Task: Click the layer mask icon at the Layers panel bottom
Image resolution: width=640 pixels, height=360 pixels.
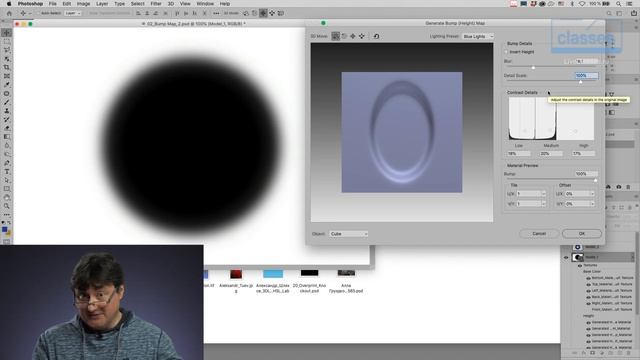Action: (592, 353)
